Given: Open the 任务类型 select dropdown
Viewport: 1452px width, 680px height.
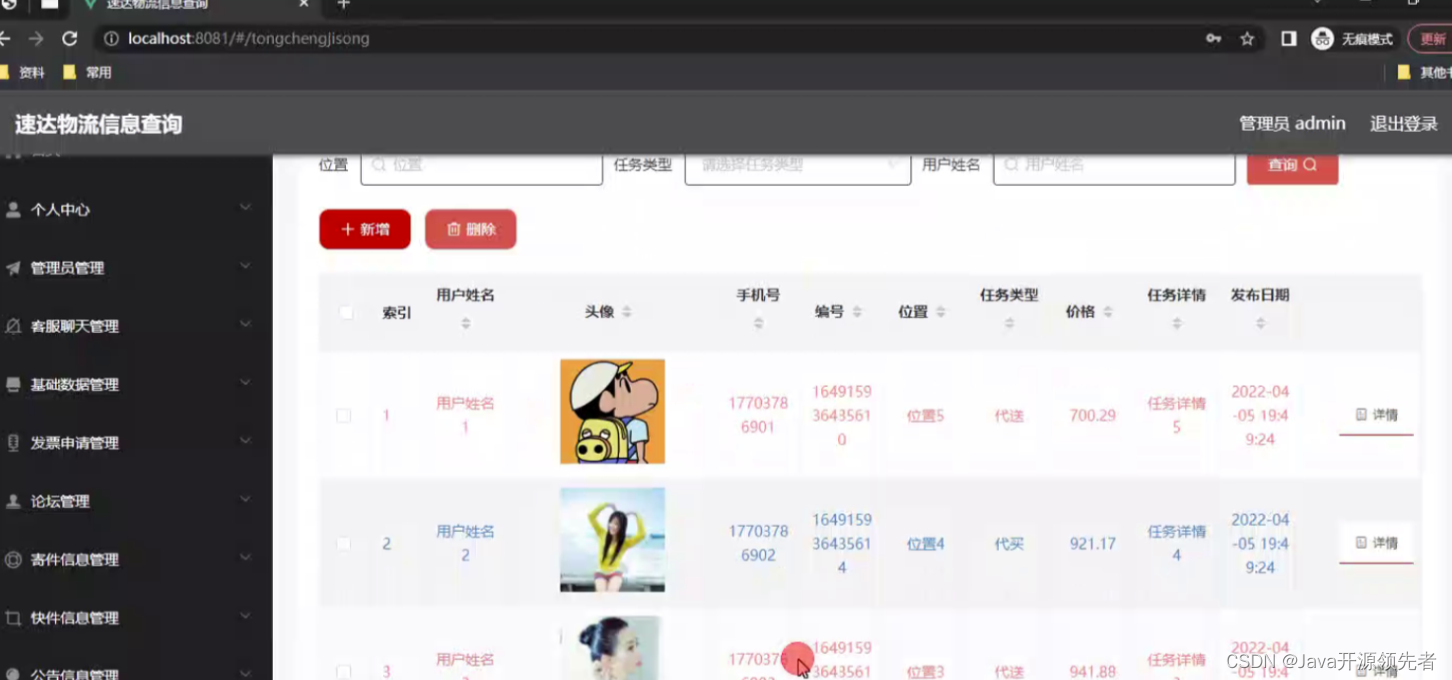Looking at the screenshot, I should click(x=798, y=166).
